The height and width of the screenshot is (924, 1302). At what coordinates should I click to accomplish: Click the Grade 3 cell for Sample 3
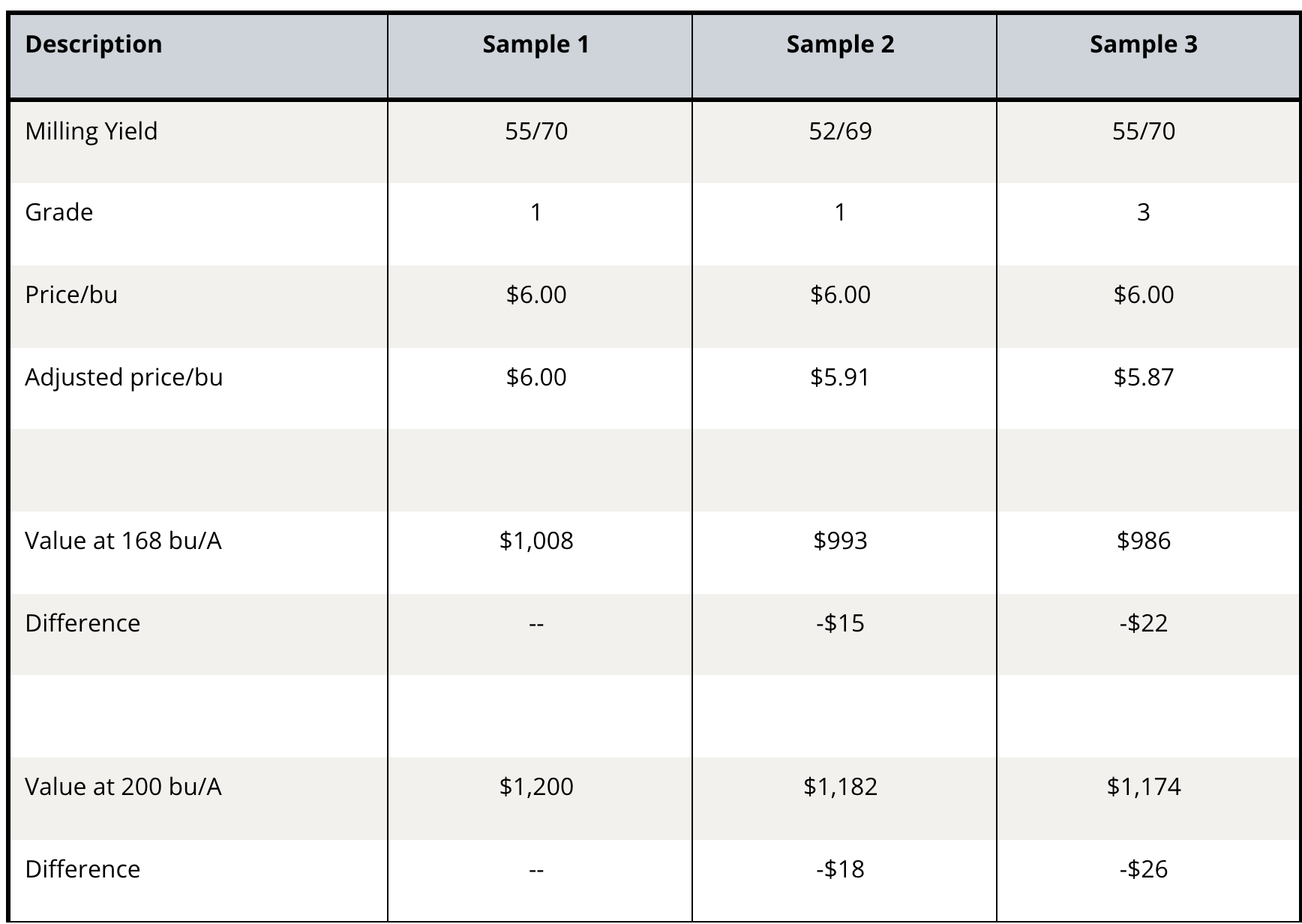pyautogui.click(x=1143, y=213)
